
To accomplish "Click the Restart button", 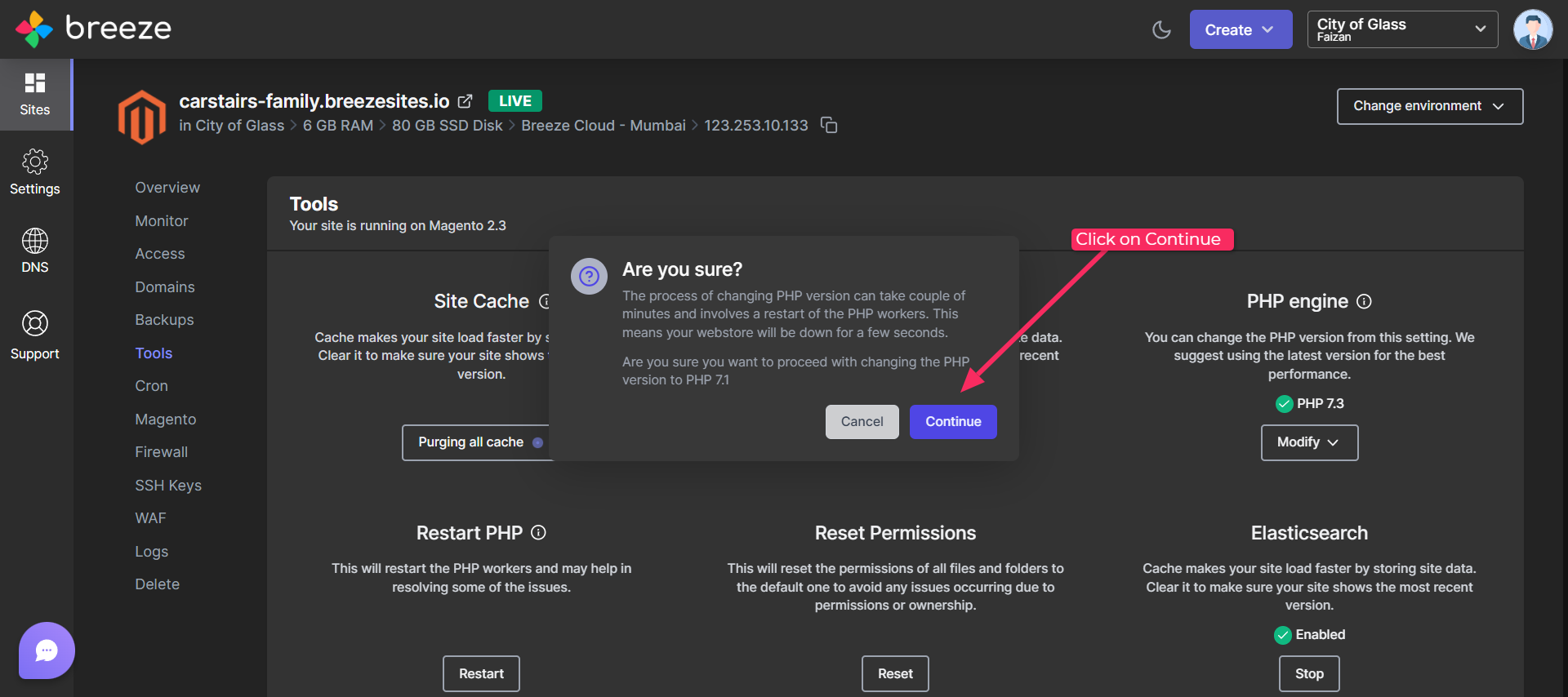I will (x=481, y=674).
